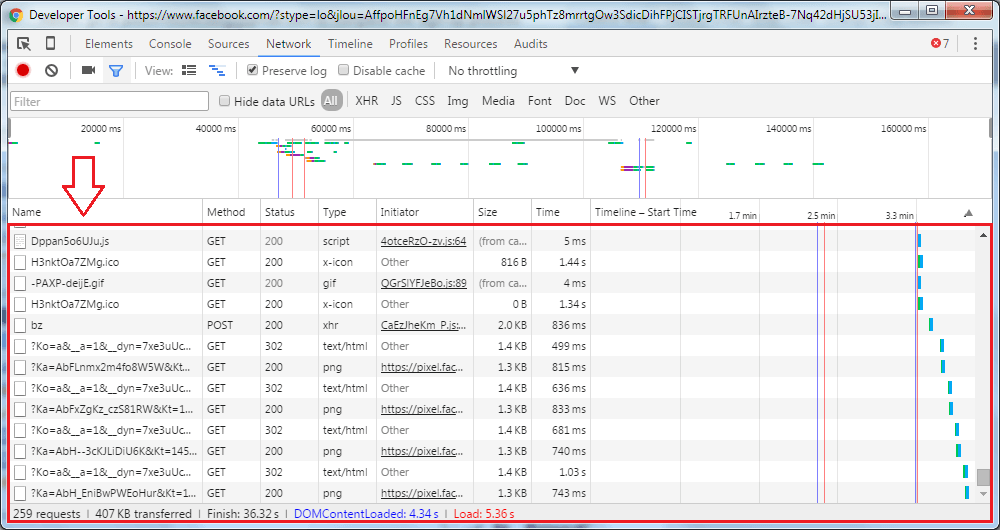The width and height of the screenshot is (1000, 530).
Task: Filter requests by XHR type
Action: tap(366, 101)
